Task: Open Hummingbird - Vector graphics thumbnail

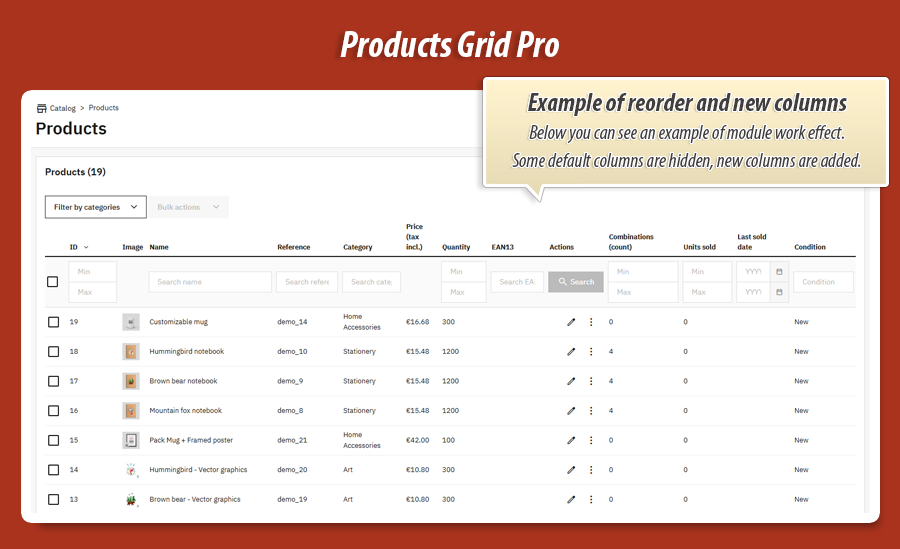Action: pyautogui.click(x=131, y=470)
